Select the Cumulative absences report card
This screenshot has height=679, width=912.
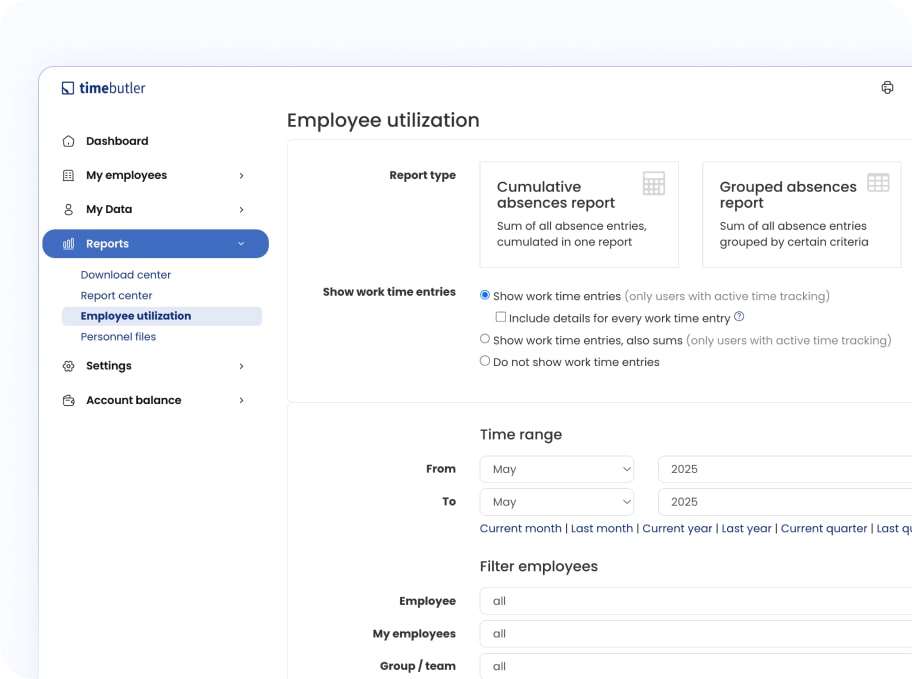pyautogui.click(x=579, y=215)
